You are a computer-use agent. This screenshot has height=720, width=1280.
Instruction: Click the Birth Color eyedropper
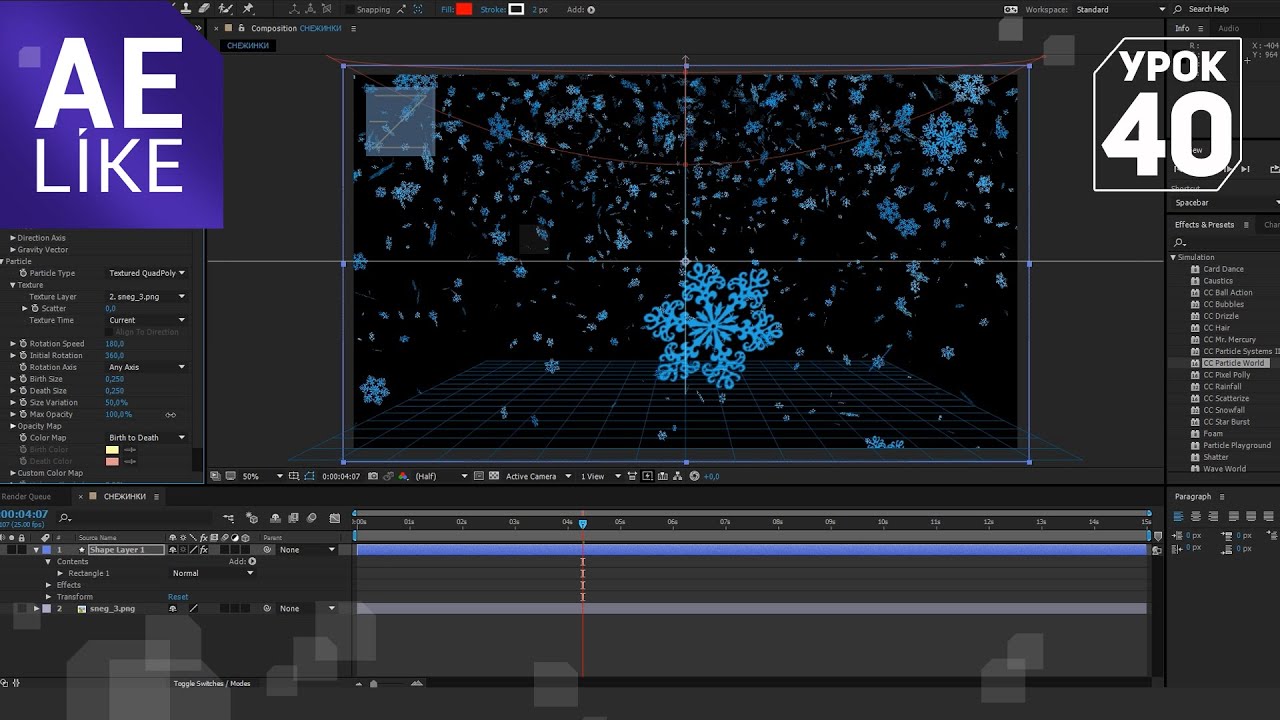pos(129,450)
